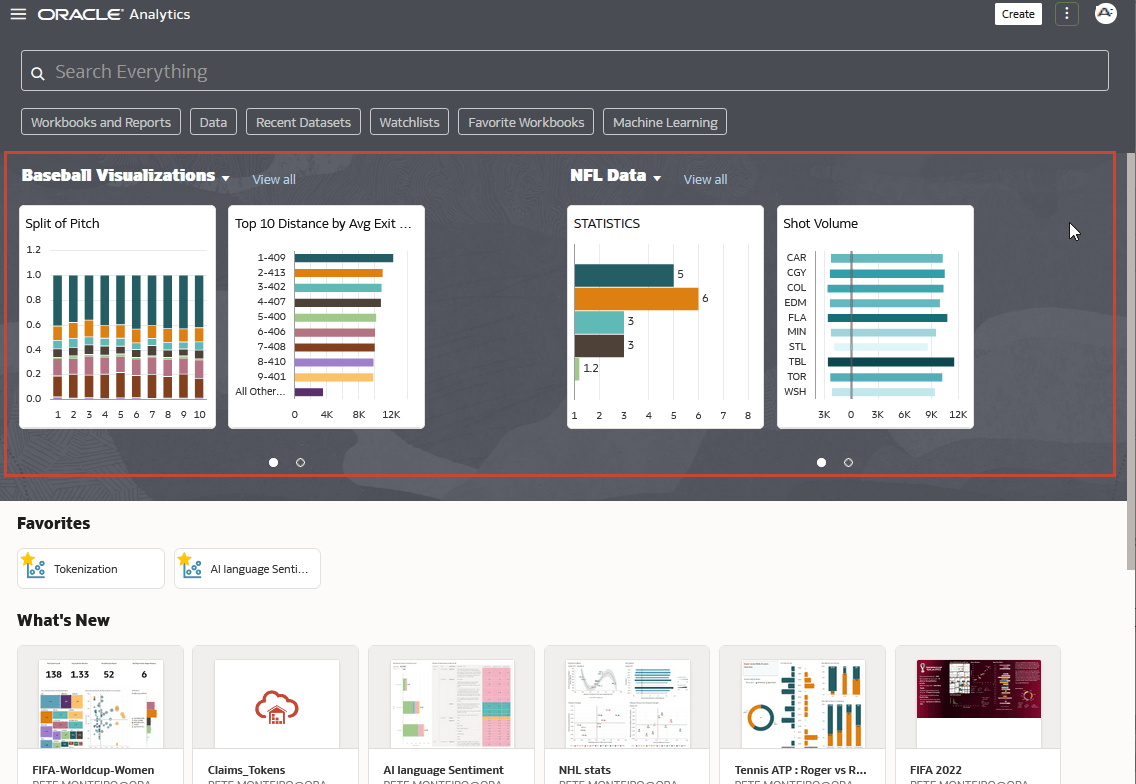This screenshot has height=784, width=1136.
Task: Select the Watchlists filter
Action: [x=409, y=122]
